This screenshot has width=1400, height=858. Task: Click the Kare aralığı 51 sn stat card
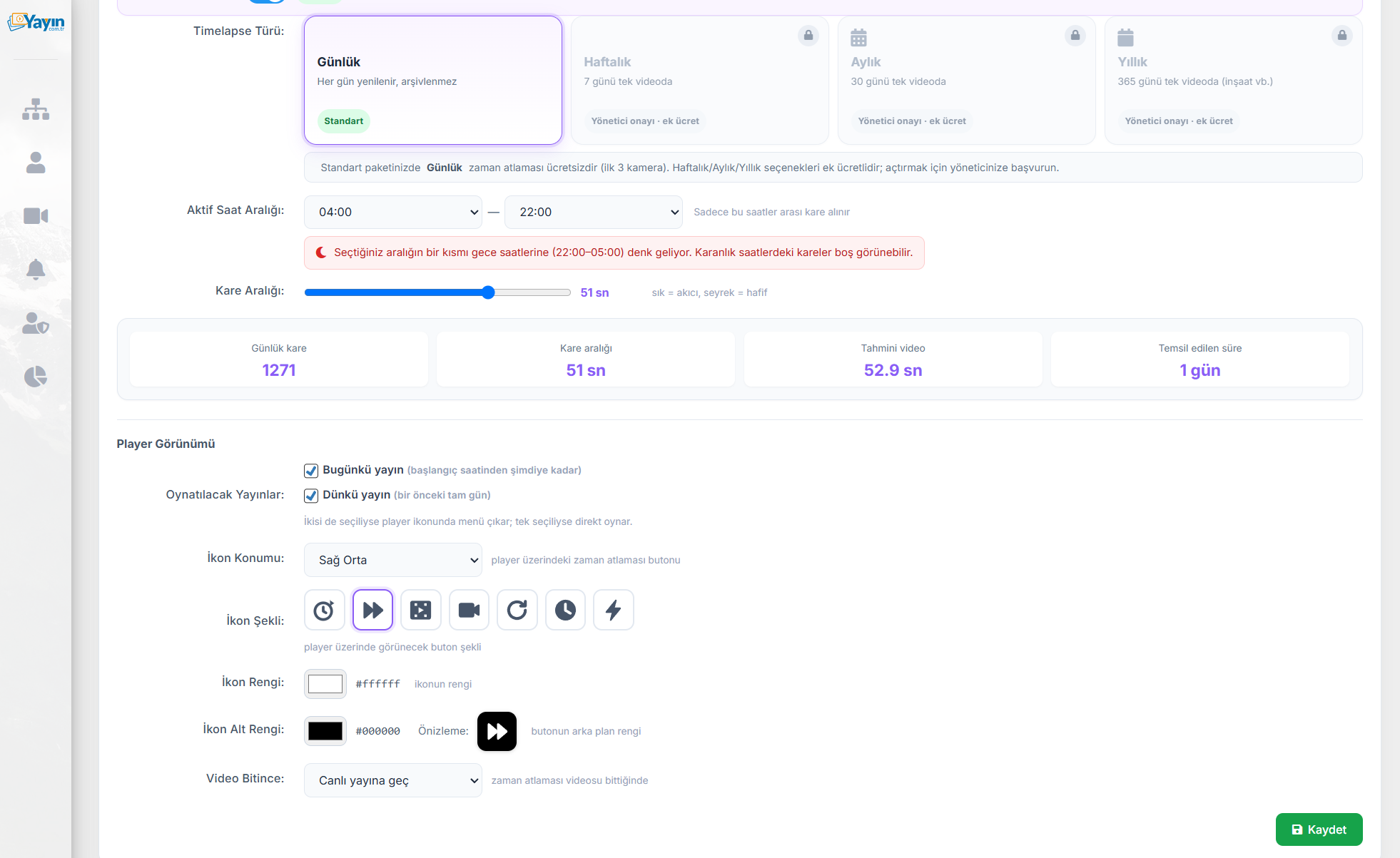coord(586,359)
